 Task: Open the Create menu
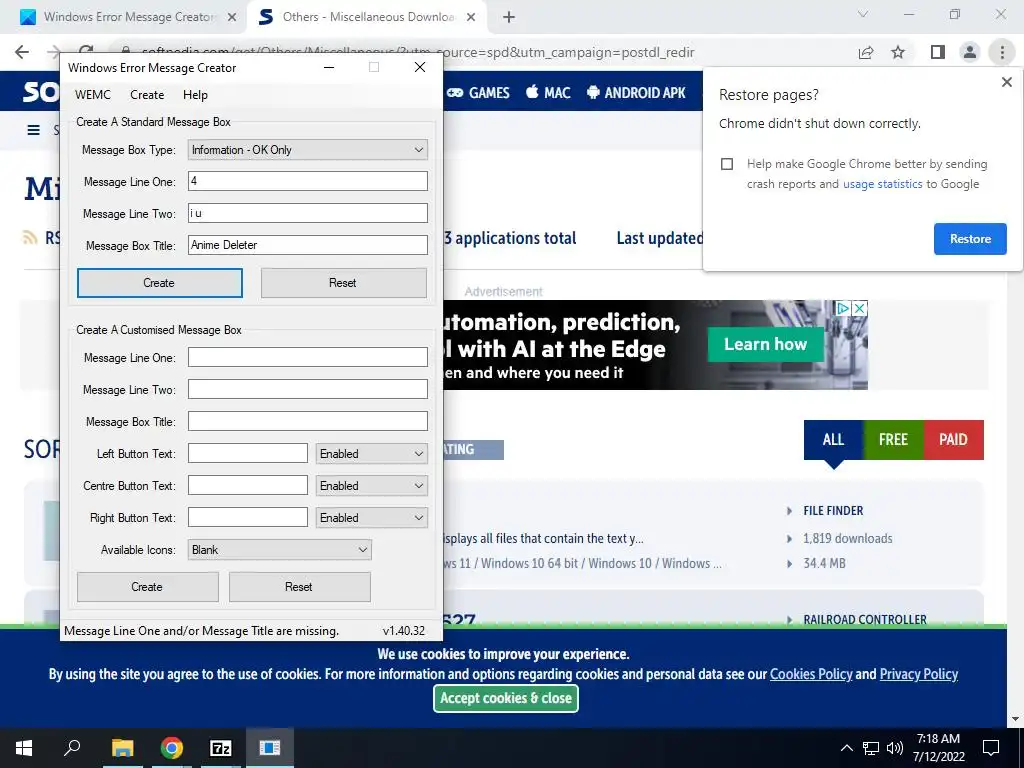point(147,95)
